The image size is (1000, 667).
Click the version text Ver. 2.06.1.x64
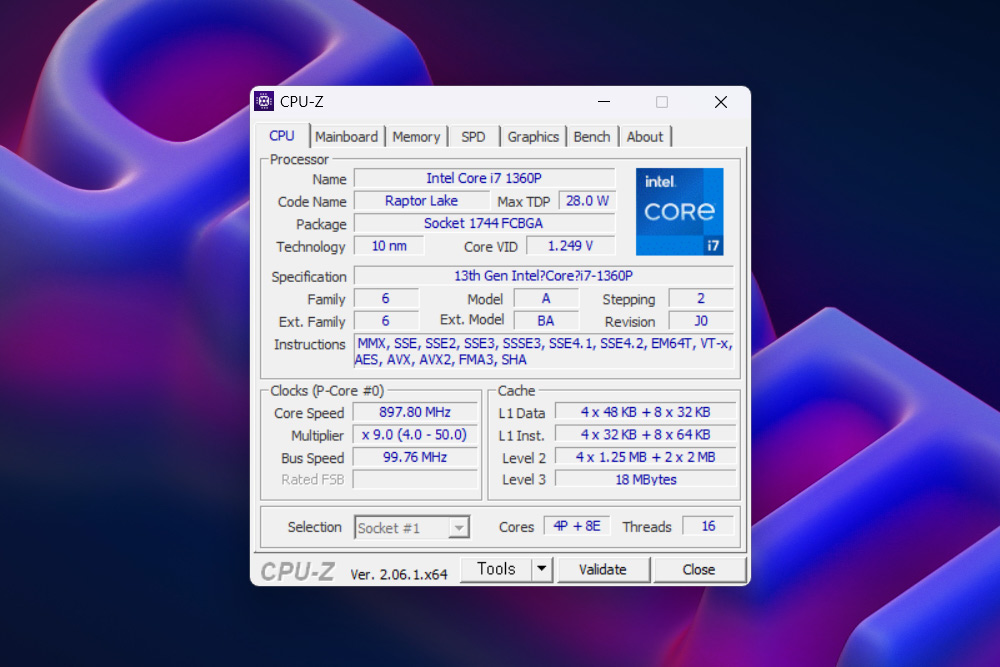click(x=399, y=574)
